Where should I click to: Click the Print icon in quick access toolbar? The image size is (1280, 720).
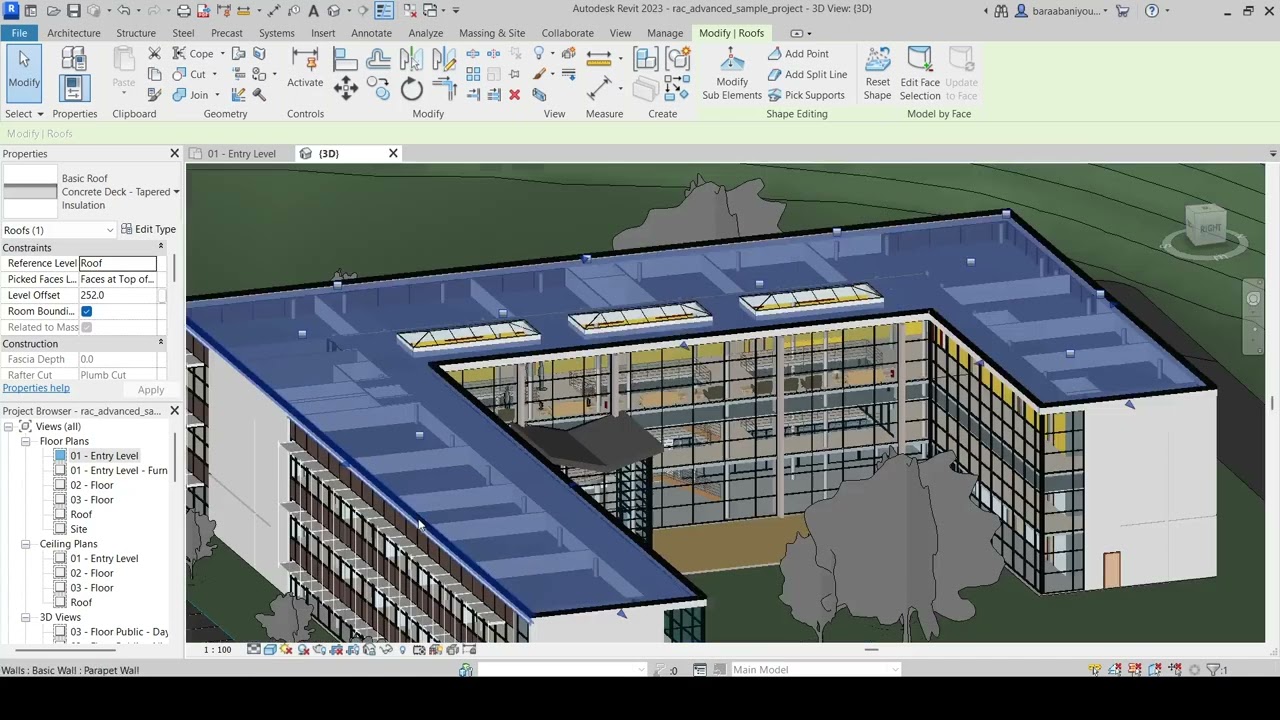184,11
